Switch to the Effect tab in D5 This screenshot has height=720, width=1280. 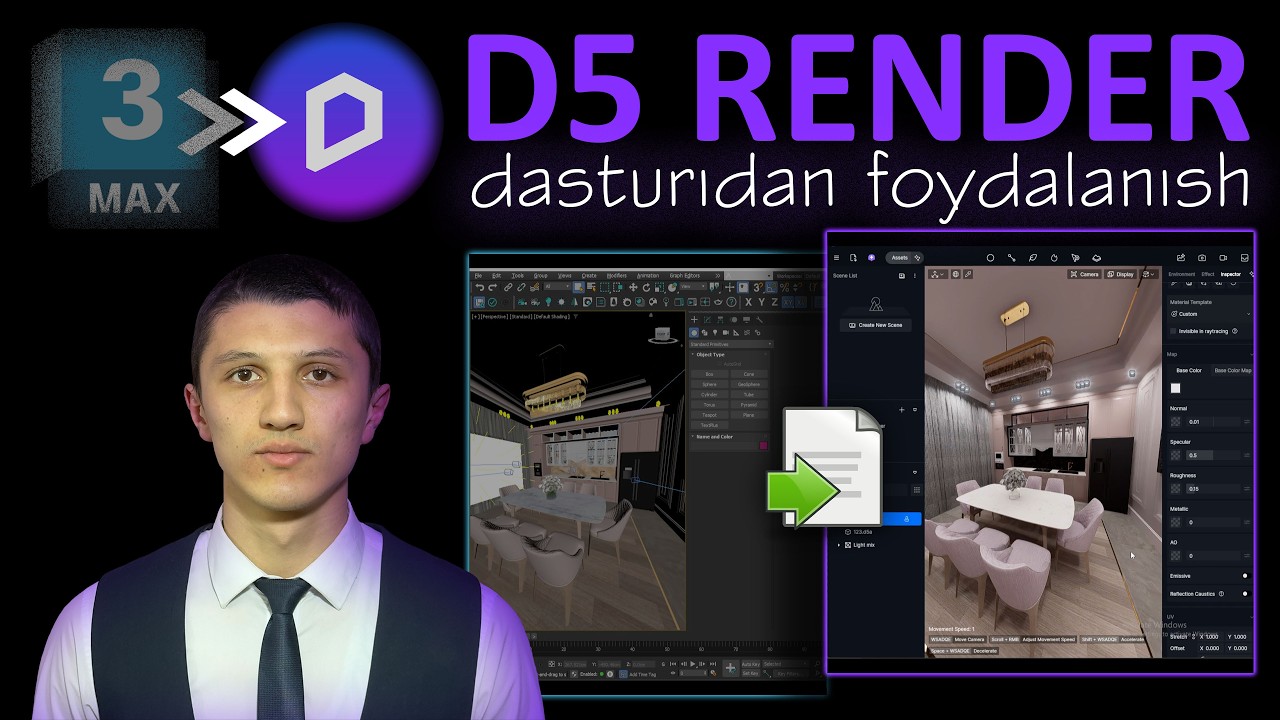tap(1208, 274)
